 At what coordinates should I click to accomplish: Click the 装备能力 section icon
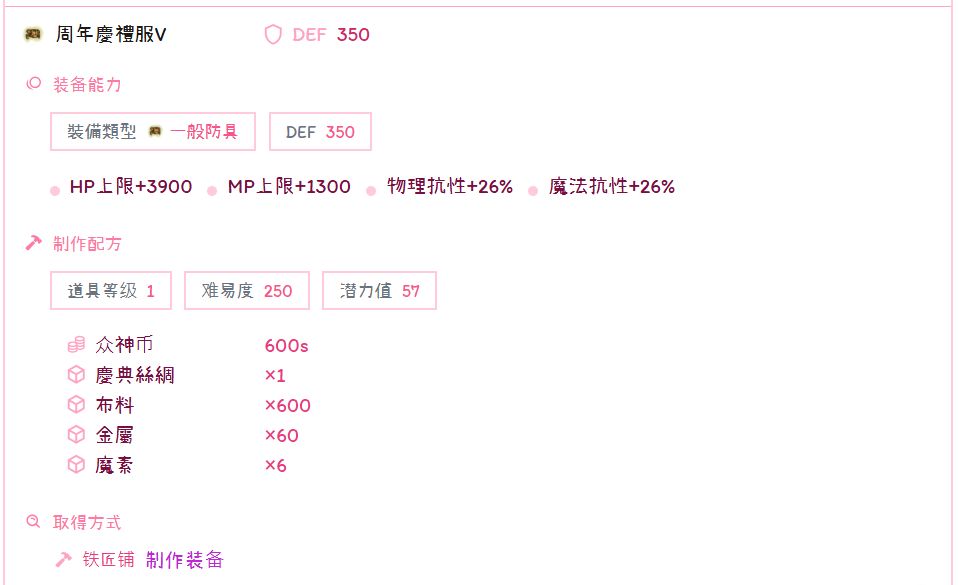coord(33,84)
